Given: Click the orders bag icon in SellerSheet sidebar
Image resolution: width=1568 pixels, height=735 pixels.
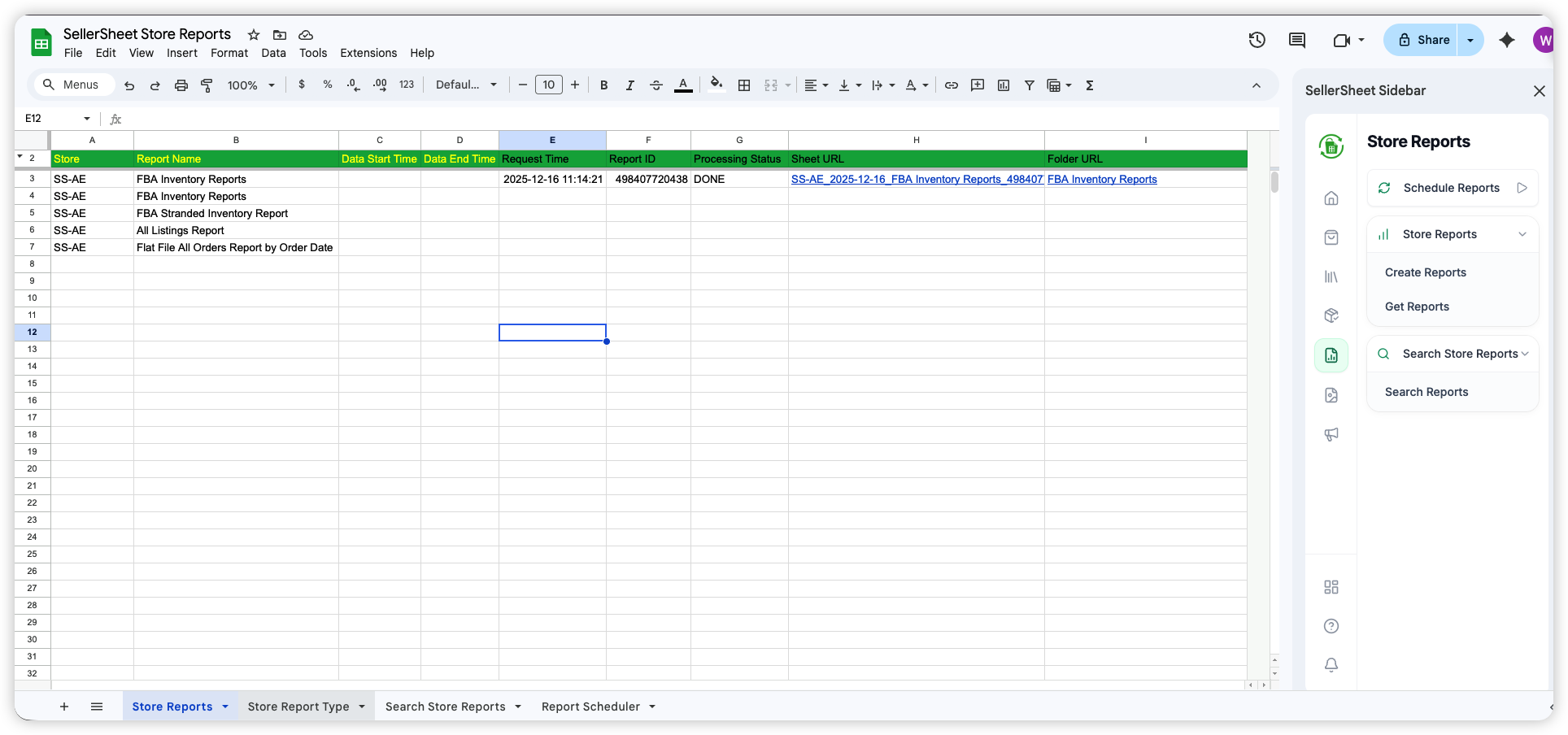Looking at the screenshot, I should [1331, 237].
